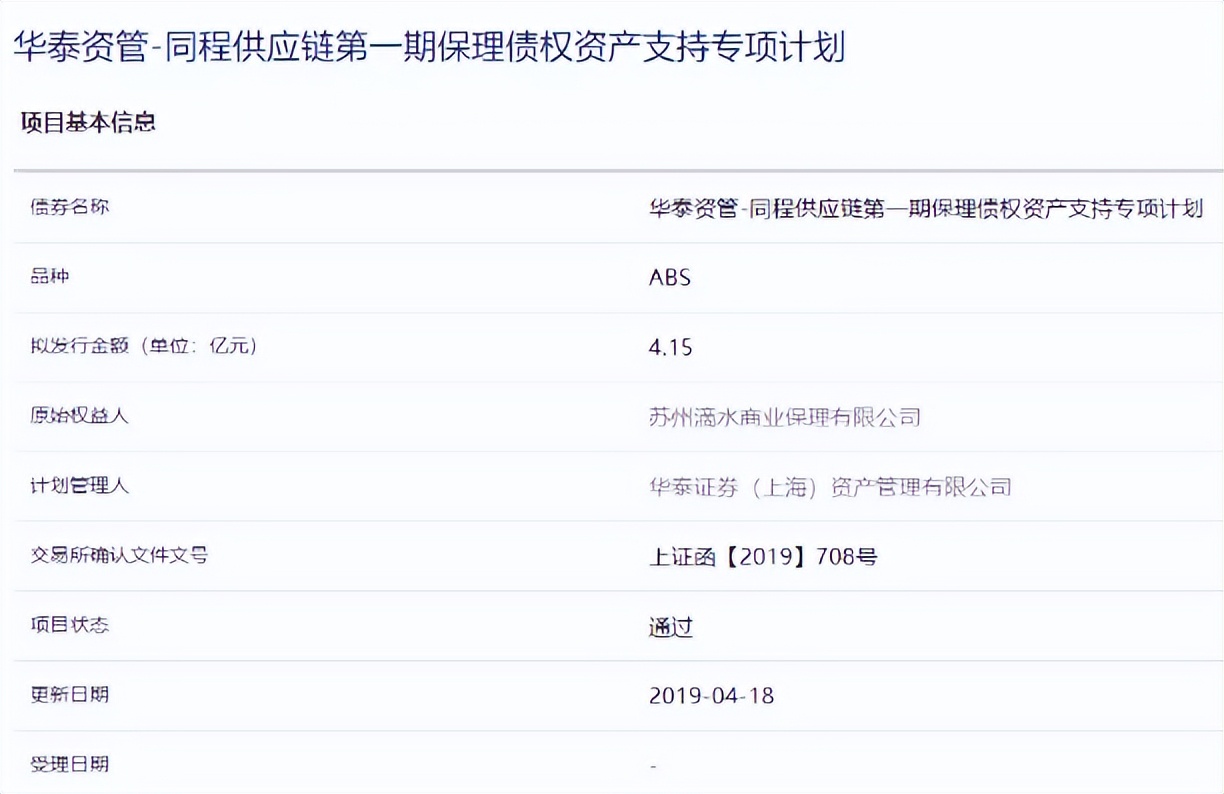Click the 更新日期 label

[x=69, y=694]
